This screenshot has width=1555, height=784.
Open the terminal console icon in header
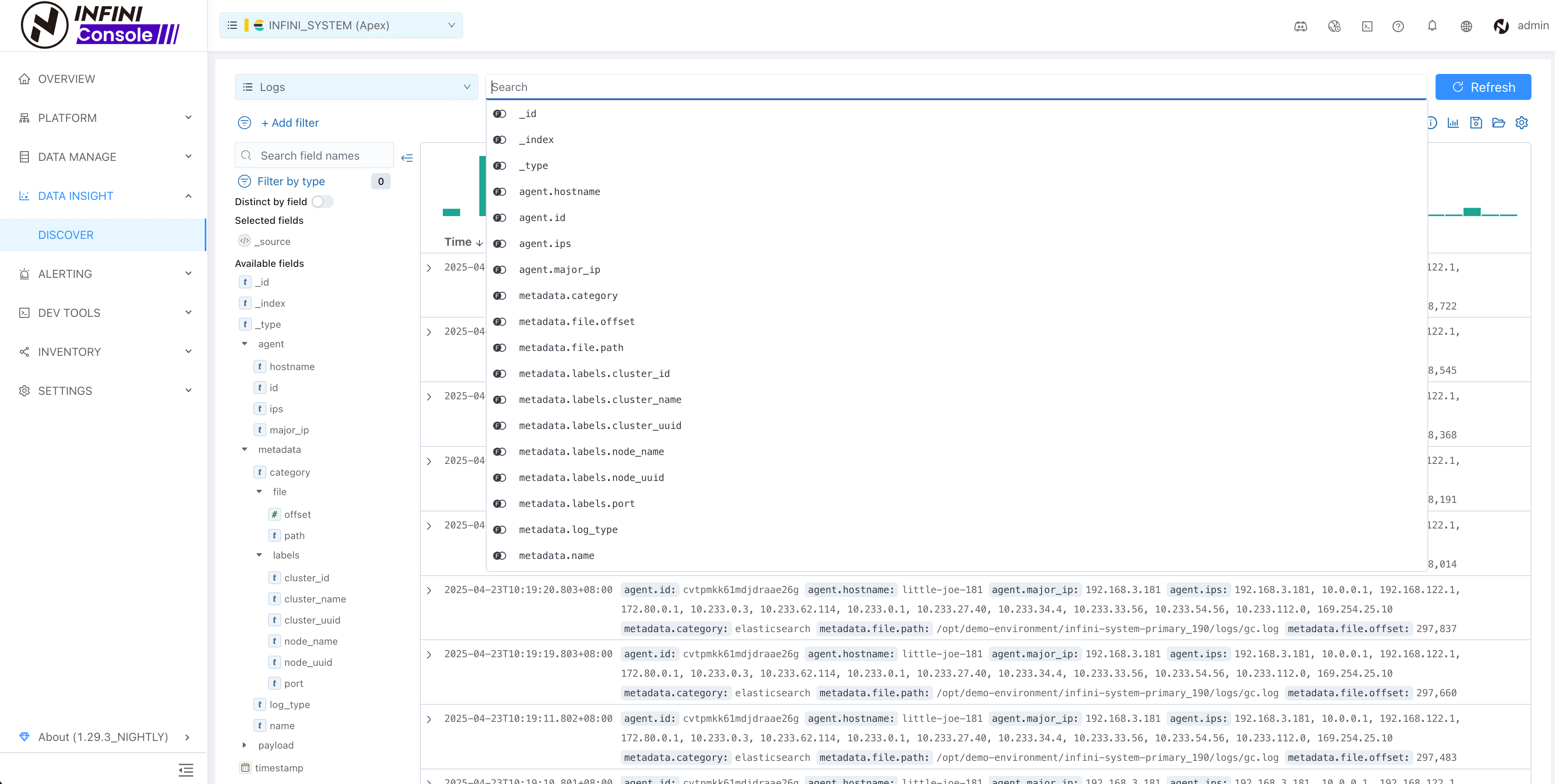(1367, 26)
